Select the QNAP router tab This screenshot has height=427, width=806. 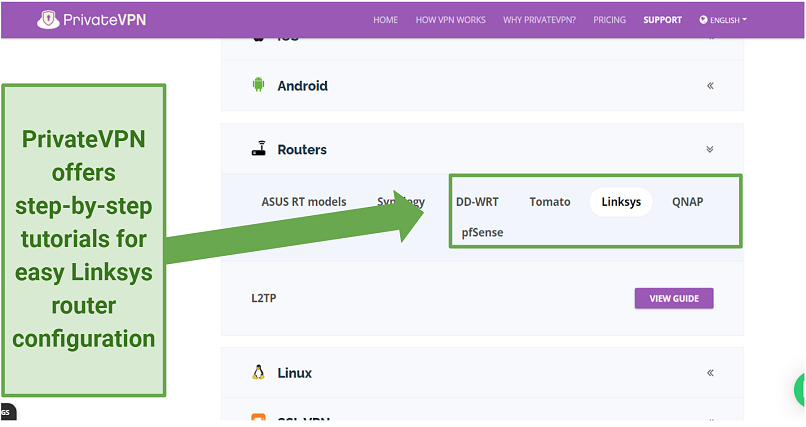687,202
